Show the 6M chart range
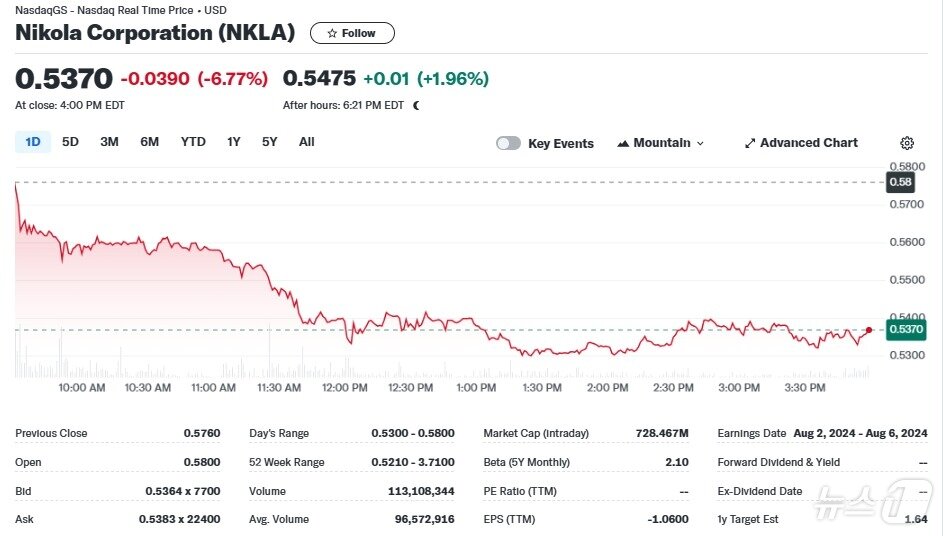Image resolution: width=943 pixels, height=536 pixels. [149, 142]
